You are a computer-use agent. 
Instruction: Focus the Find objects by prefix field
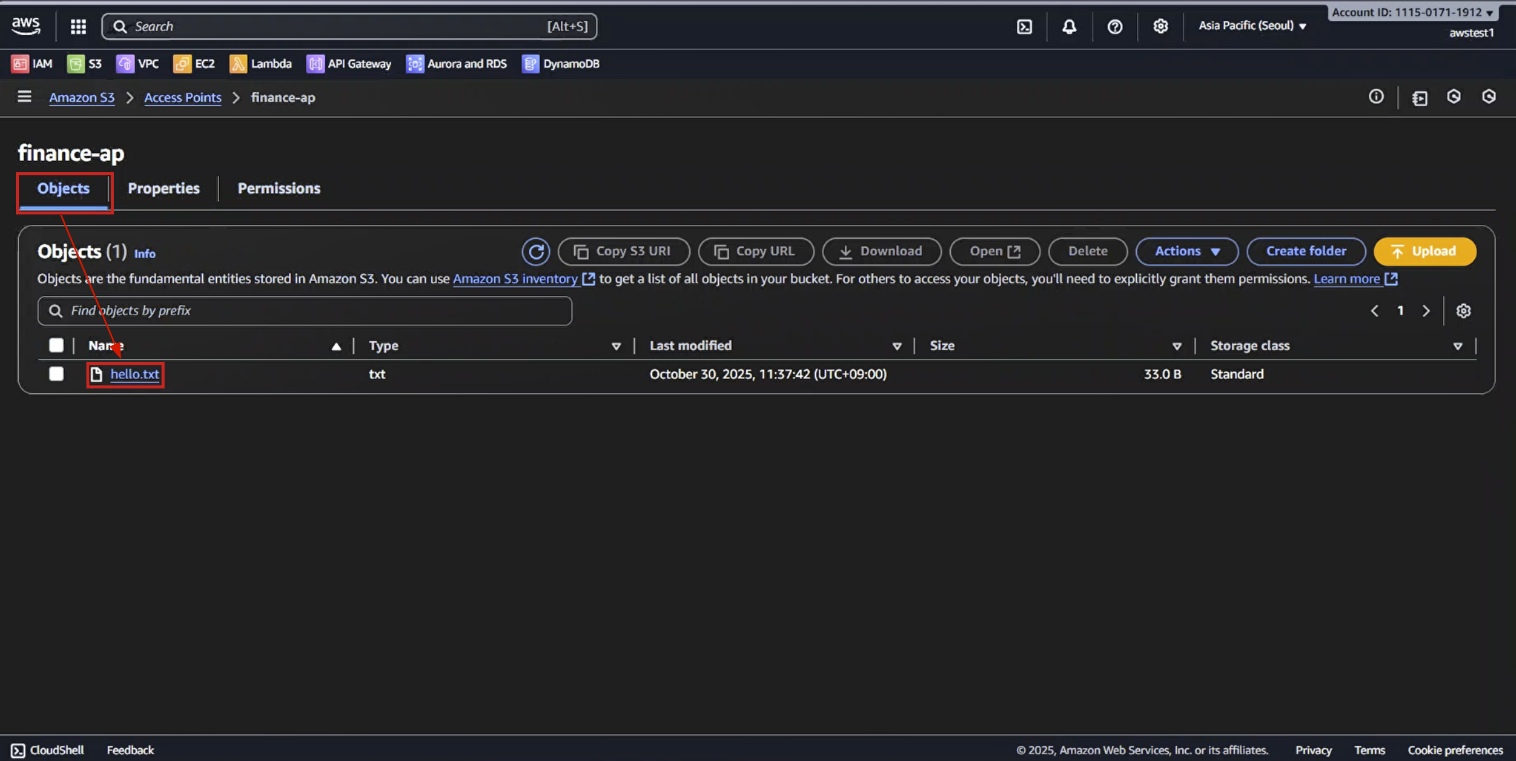tap(305, 311)
